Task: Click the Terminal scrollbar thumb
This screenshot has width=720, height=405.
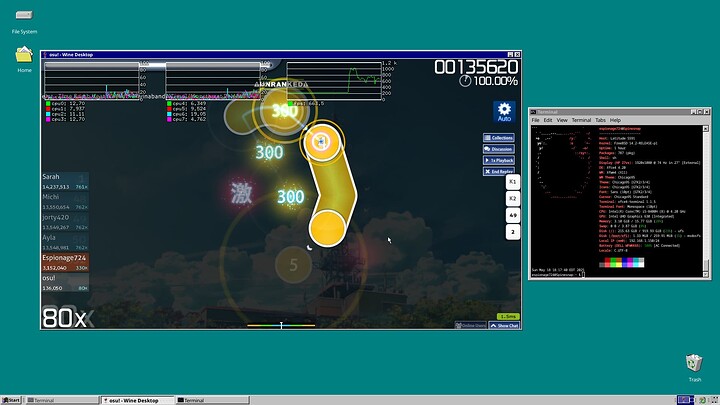Action: click(706, 265)
